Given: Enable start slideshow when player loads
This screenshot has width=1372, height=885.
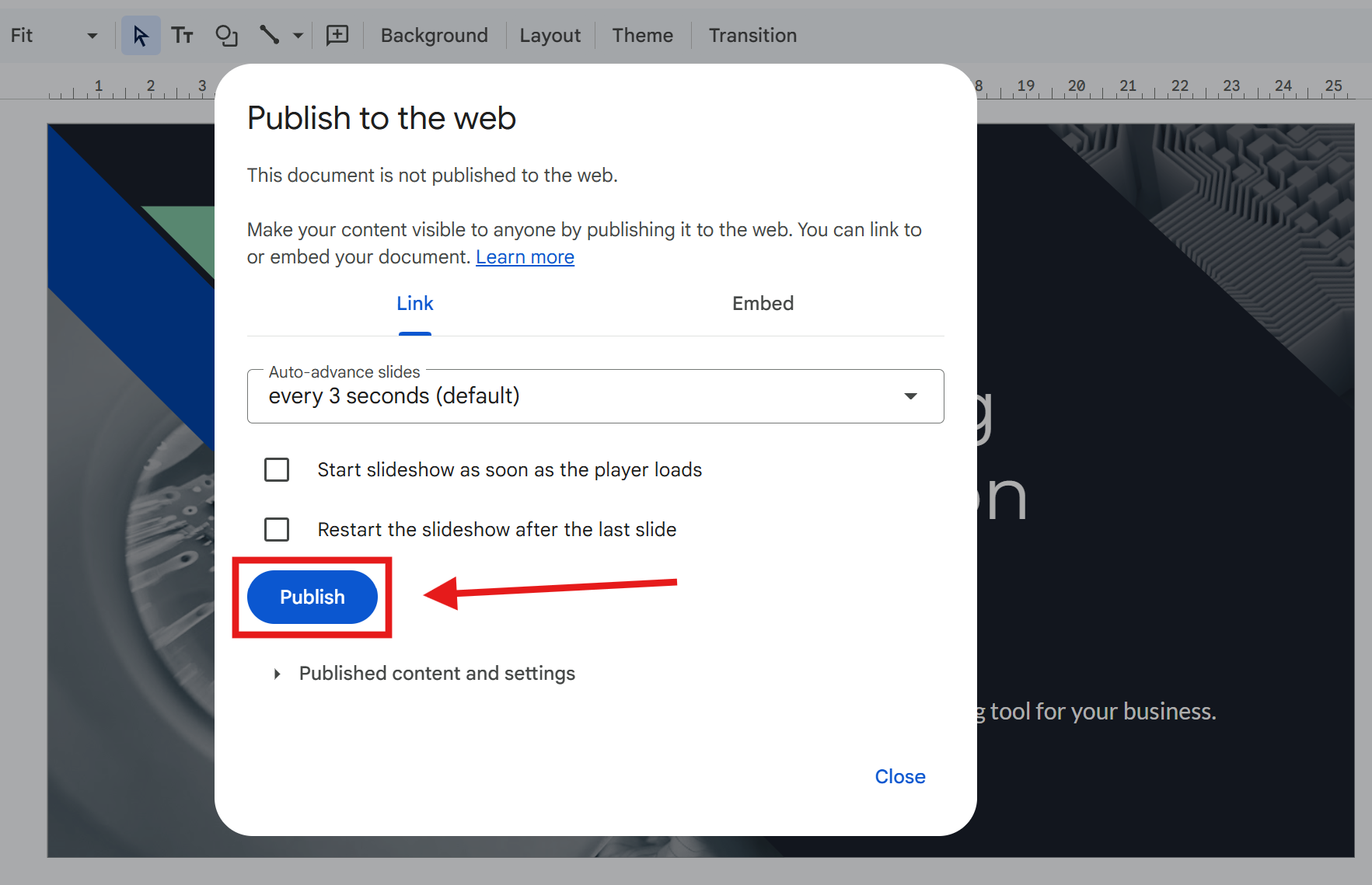Looking at the screenshot, I should 277,470.
